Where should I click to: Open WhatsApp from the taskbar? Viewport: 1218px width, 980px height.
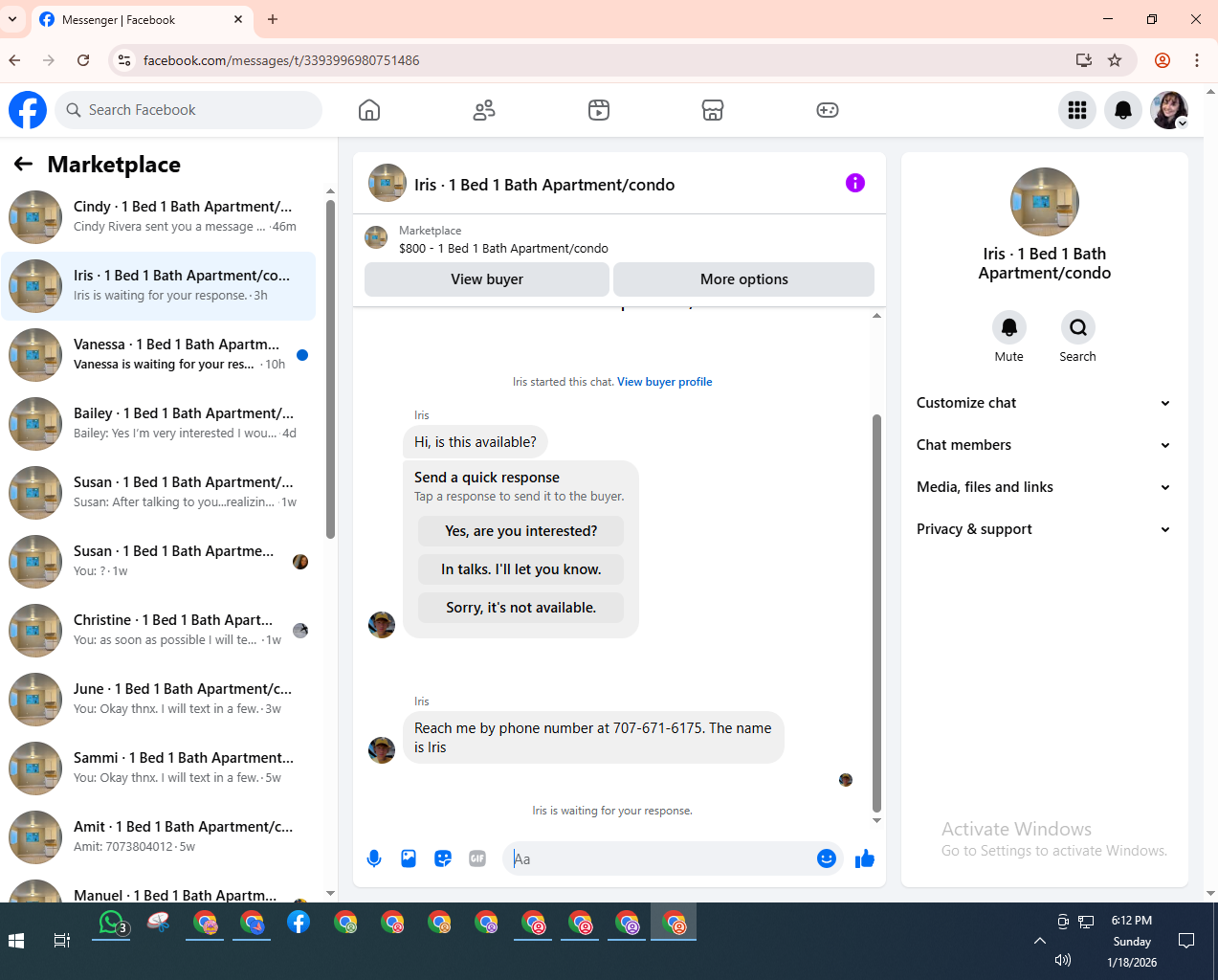112,923
